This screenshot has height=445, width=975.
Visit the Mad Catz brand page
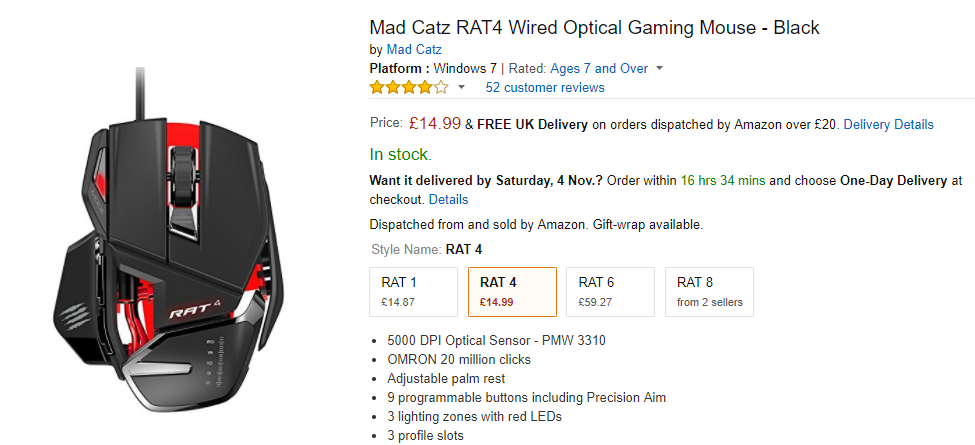pos(414,49)
